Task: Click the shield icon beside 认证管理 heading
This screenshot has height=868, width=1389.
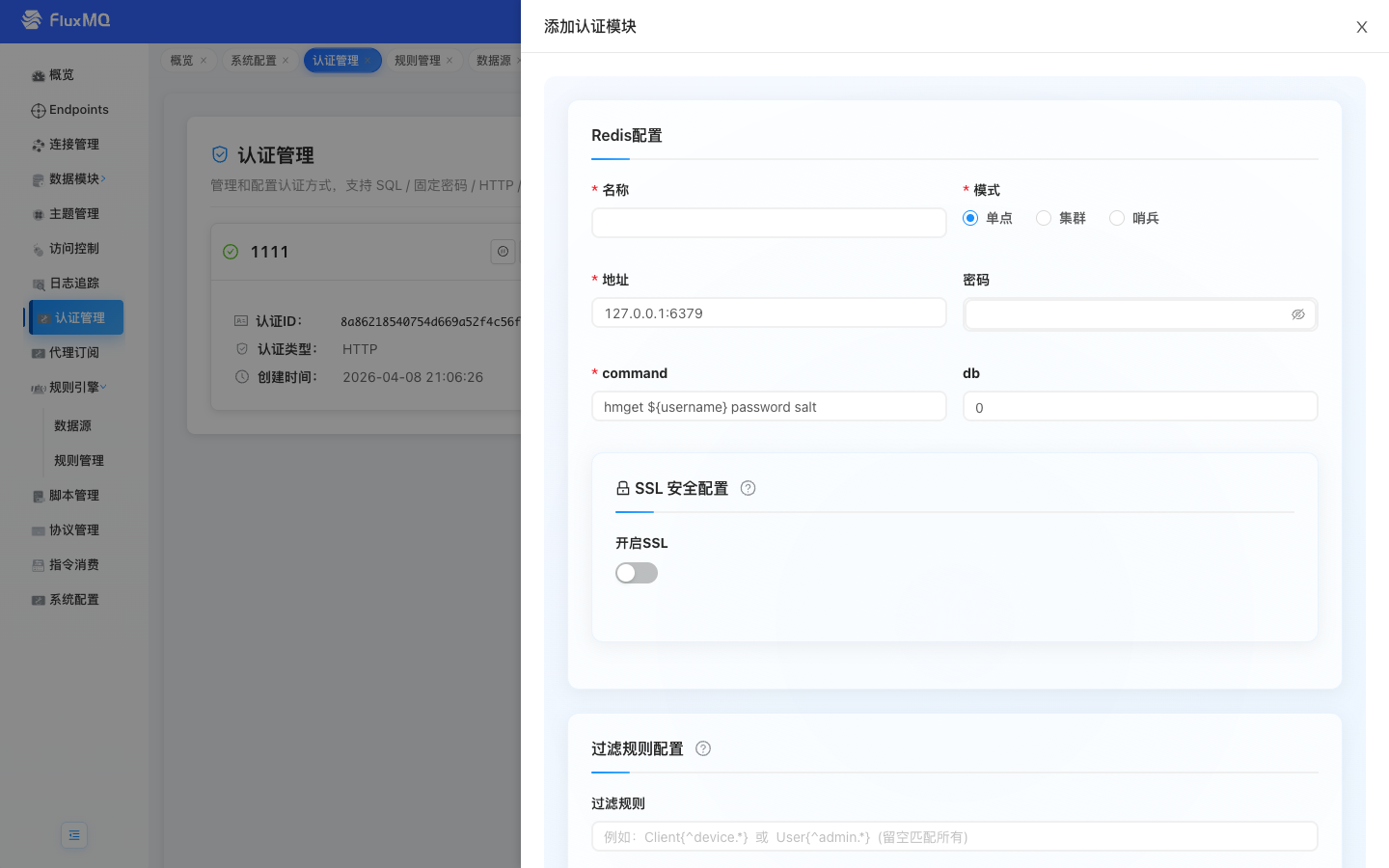Action: coord(220,154)
